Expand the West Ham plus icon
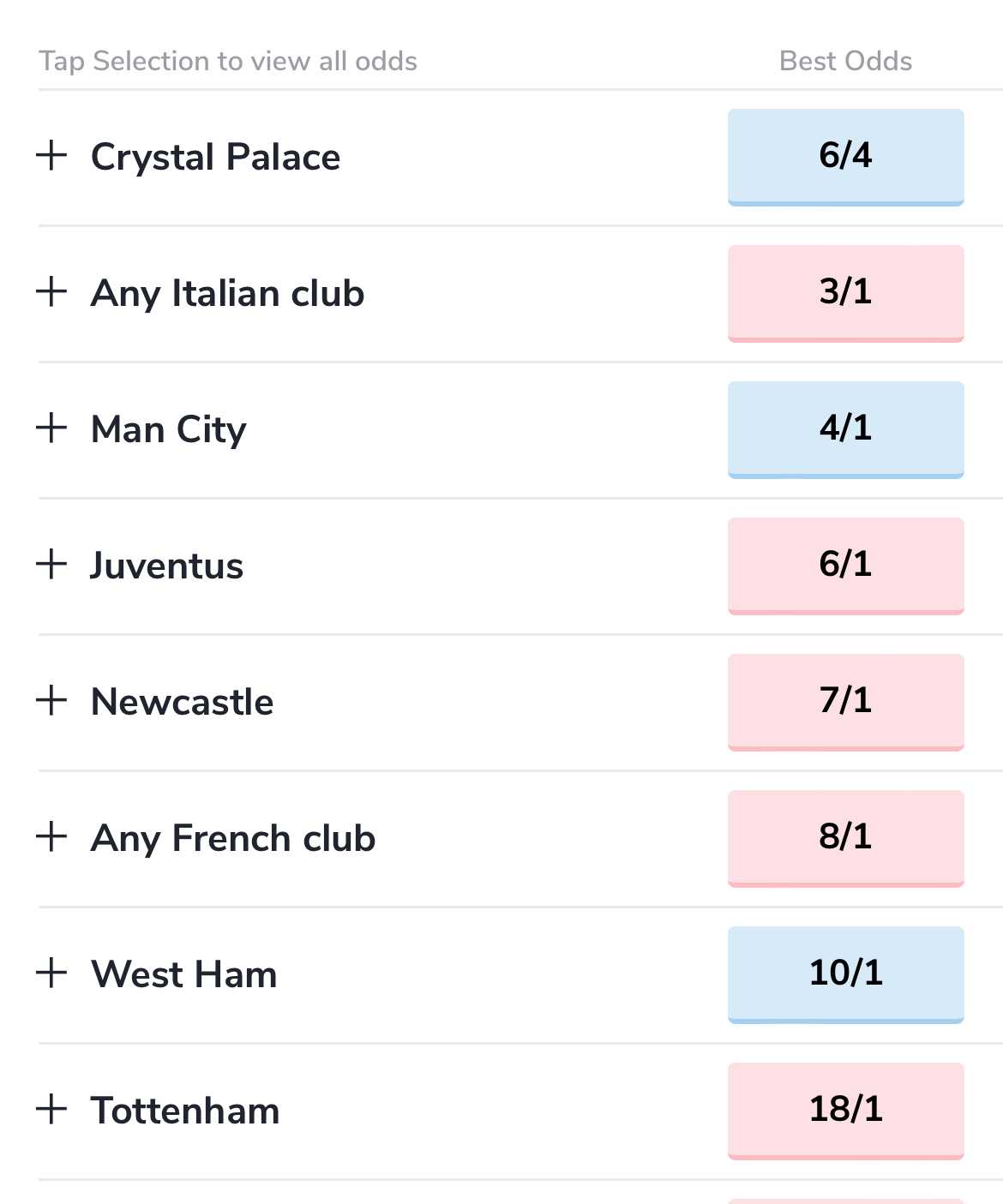 pos(51,973)
